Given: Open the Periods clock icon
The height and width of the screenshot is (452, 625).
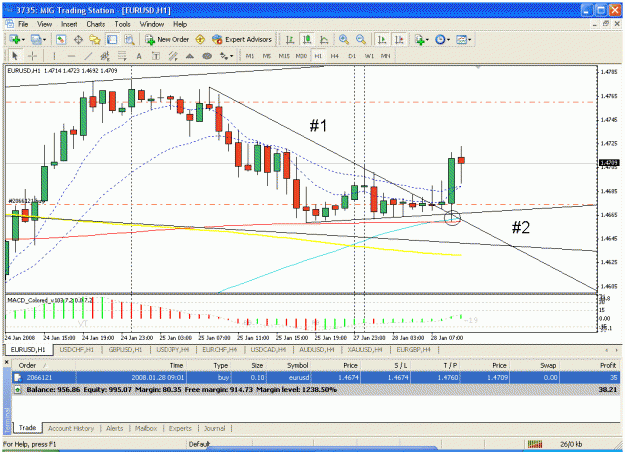Looking at the screenshot, I should (440, 39).
